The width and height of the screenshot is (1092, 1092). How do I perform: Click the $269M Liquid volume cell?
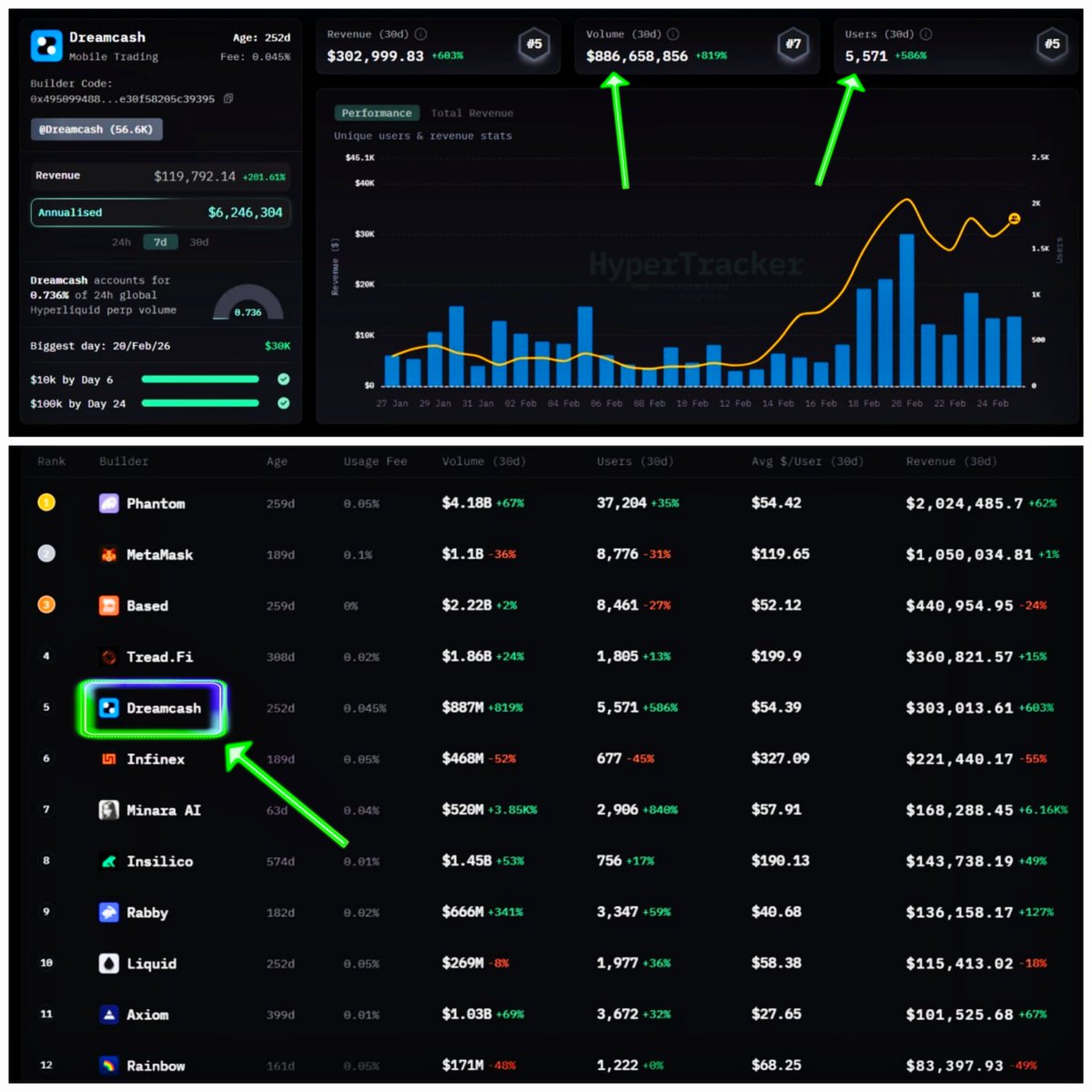462,963
